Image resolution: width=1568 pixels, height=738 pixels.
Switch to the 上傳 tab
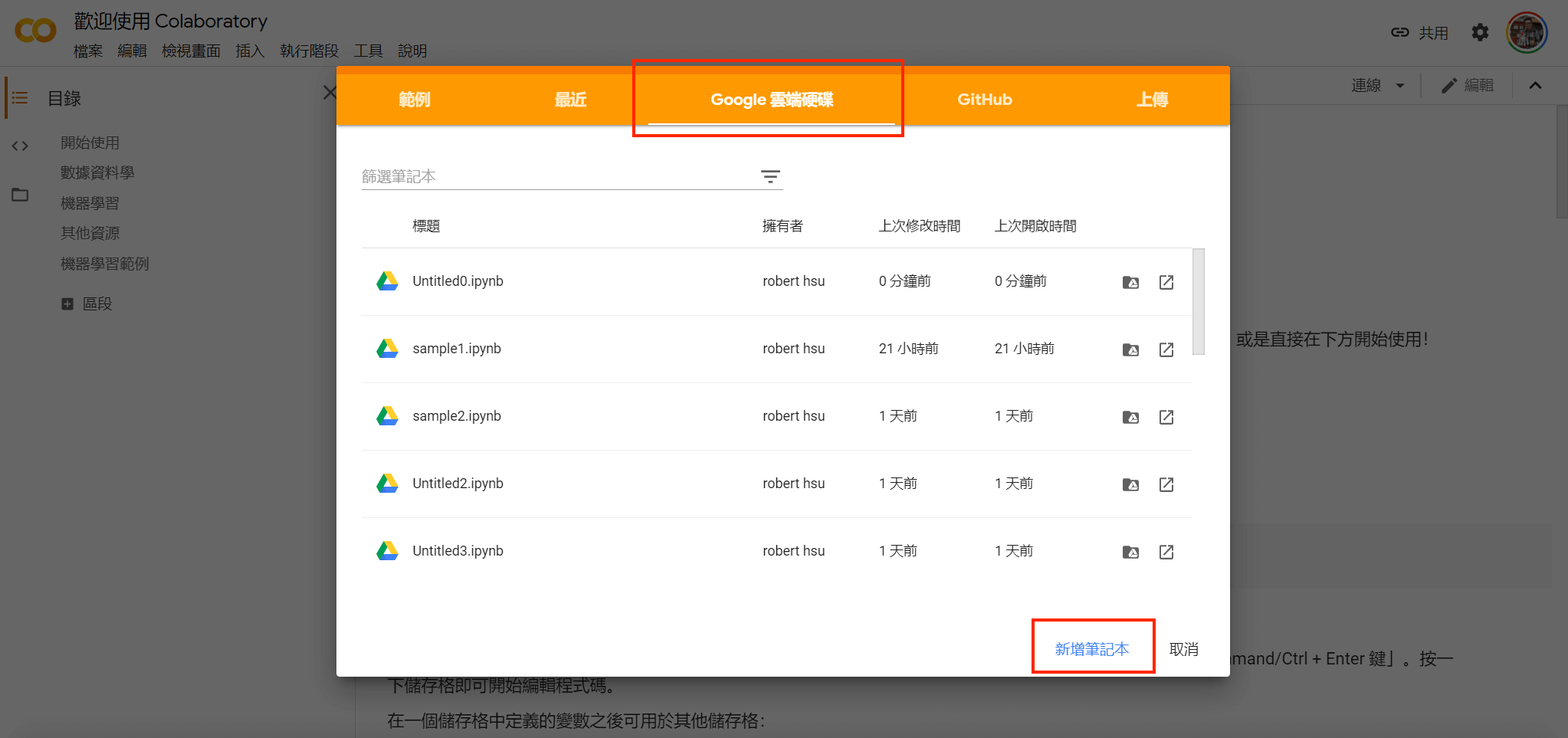click(x=1152, y=100)
